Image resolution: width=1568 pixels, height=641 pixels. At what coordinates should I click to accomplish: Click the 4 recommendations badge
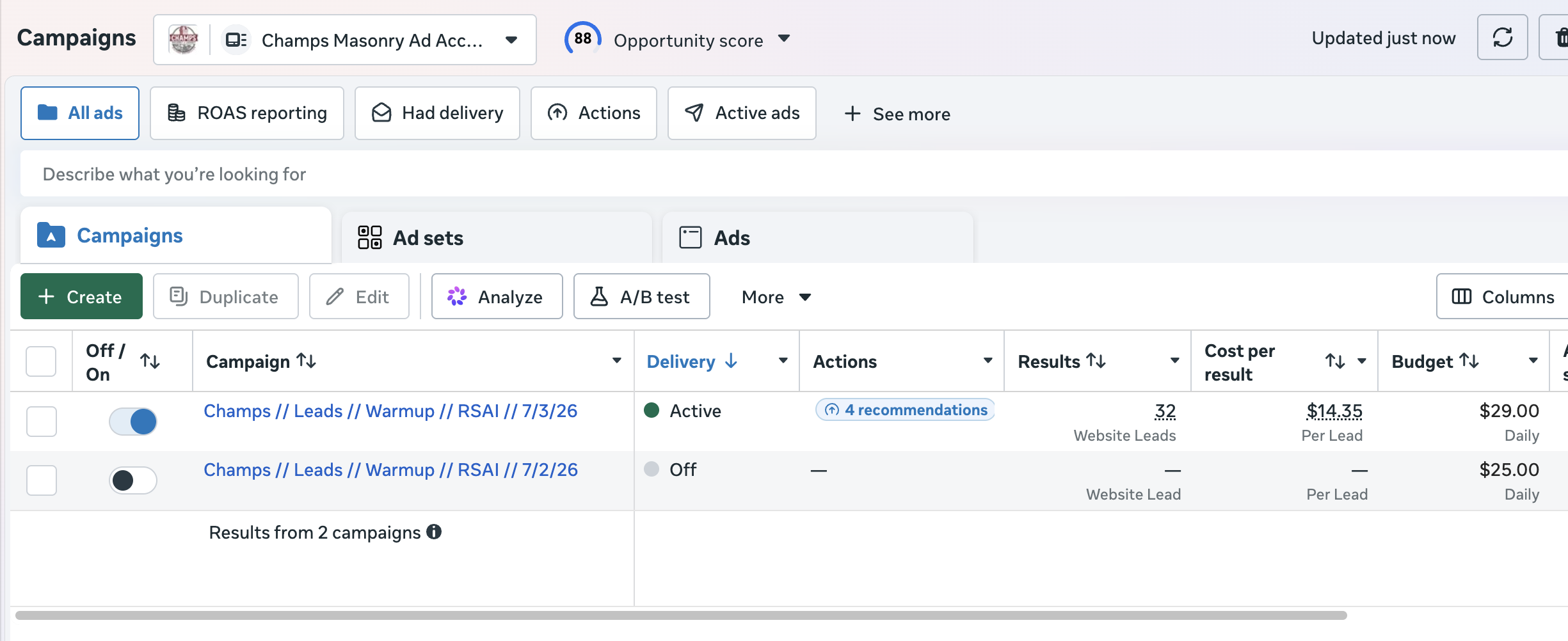tap(905, 409)
